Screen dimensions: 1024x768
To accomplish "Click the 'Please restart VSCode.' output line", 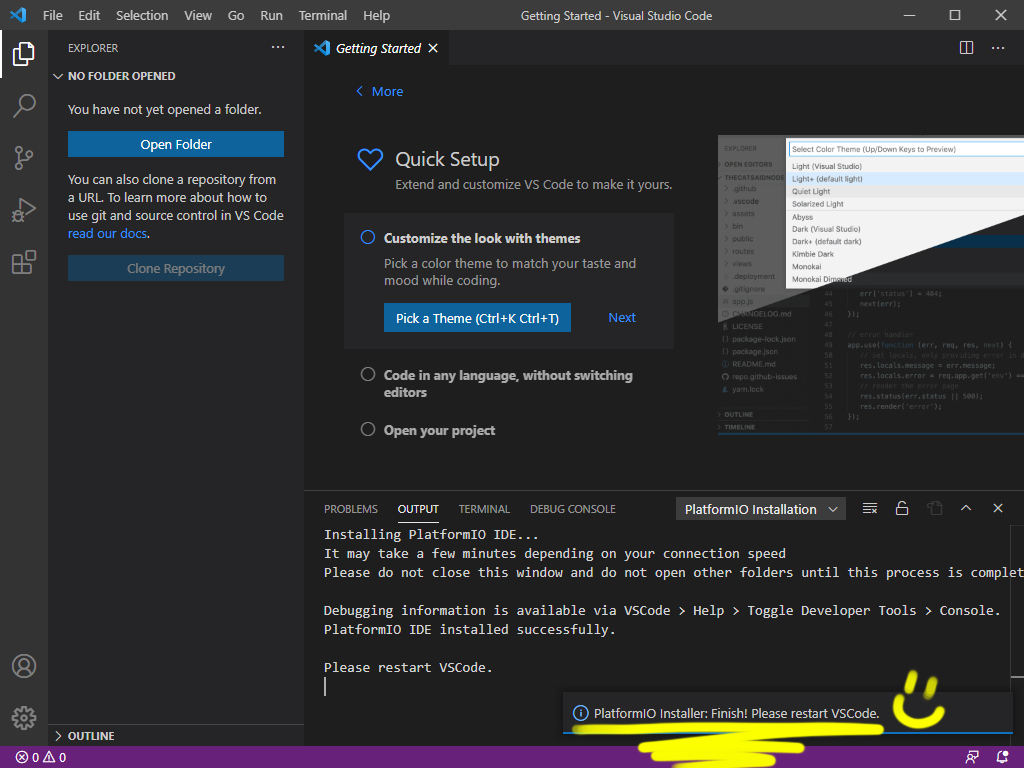I will pyautogui.click(x=408, y=667).
